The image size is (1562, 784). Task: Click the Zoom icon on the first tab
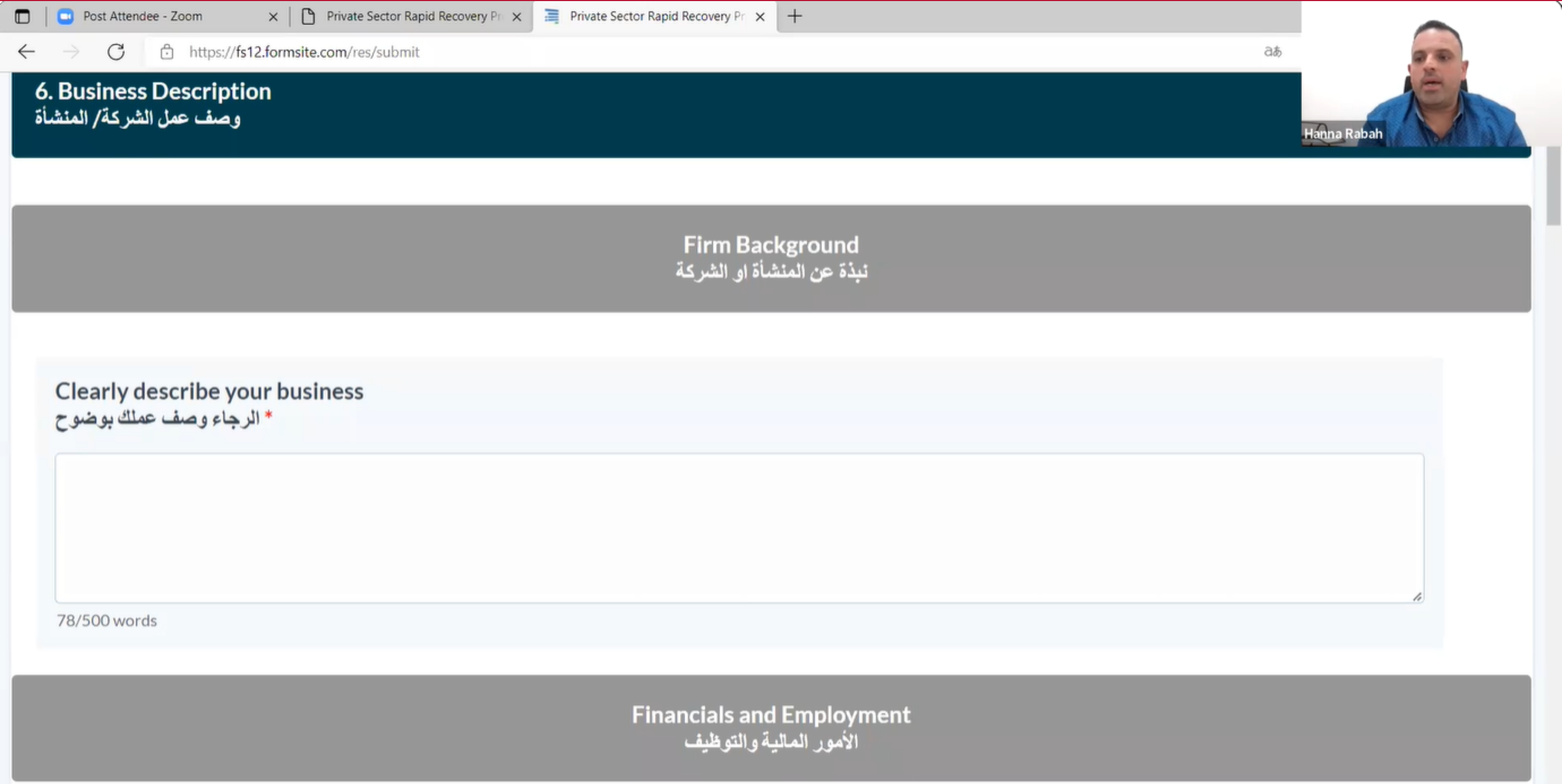pos(65,17)
